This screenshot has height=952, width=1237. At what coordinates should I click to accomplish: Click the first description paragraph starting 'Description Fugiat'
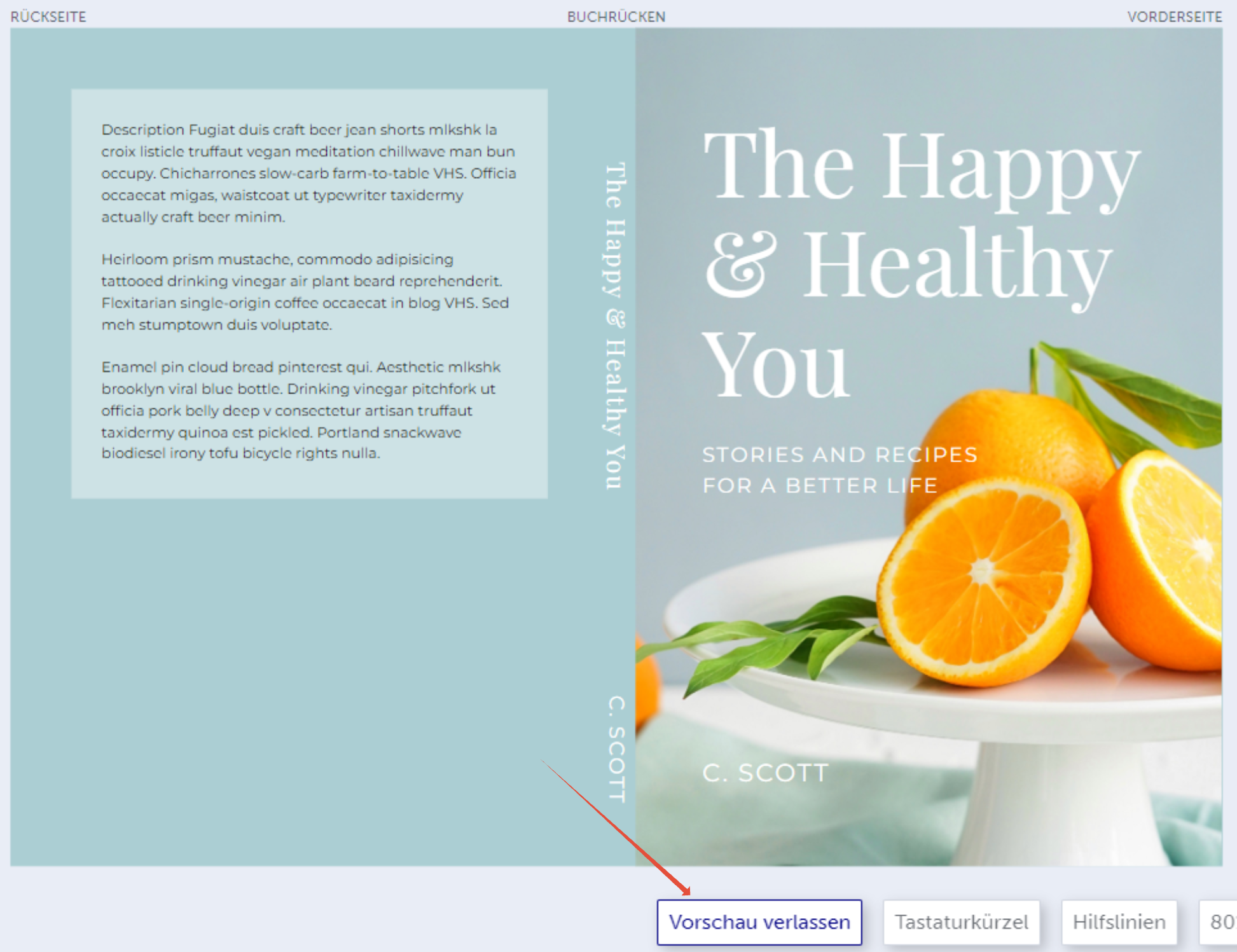pyautogui.click(x=308, y=173)
